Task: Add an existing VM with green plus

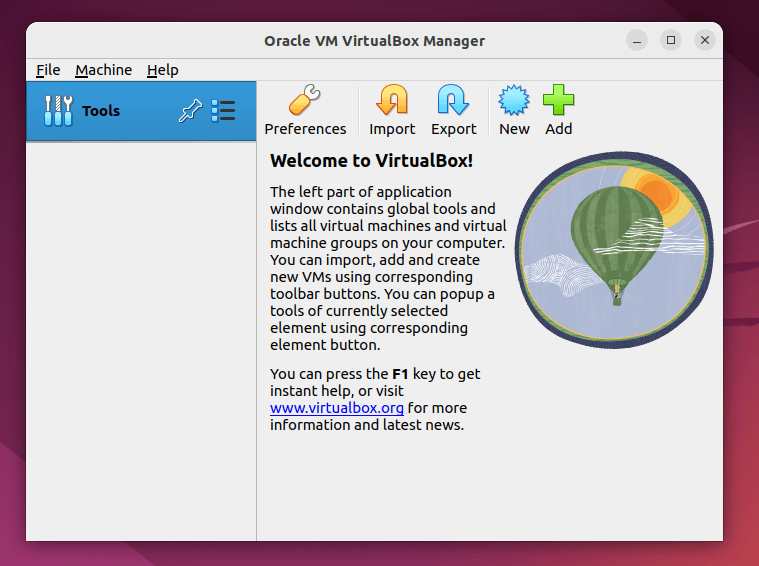Action: (559, 110)
